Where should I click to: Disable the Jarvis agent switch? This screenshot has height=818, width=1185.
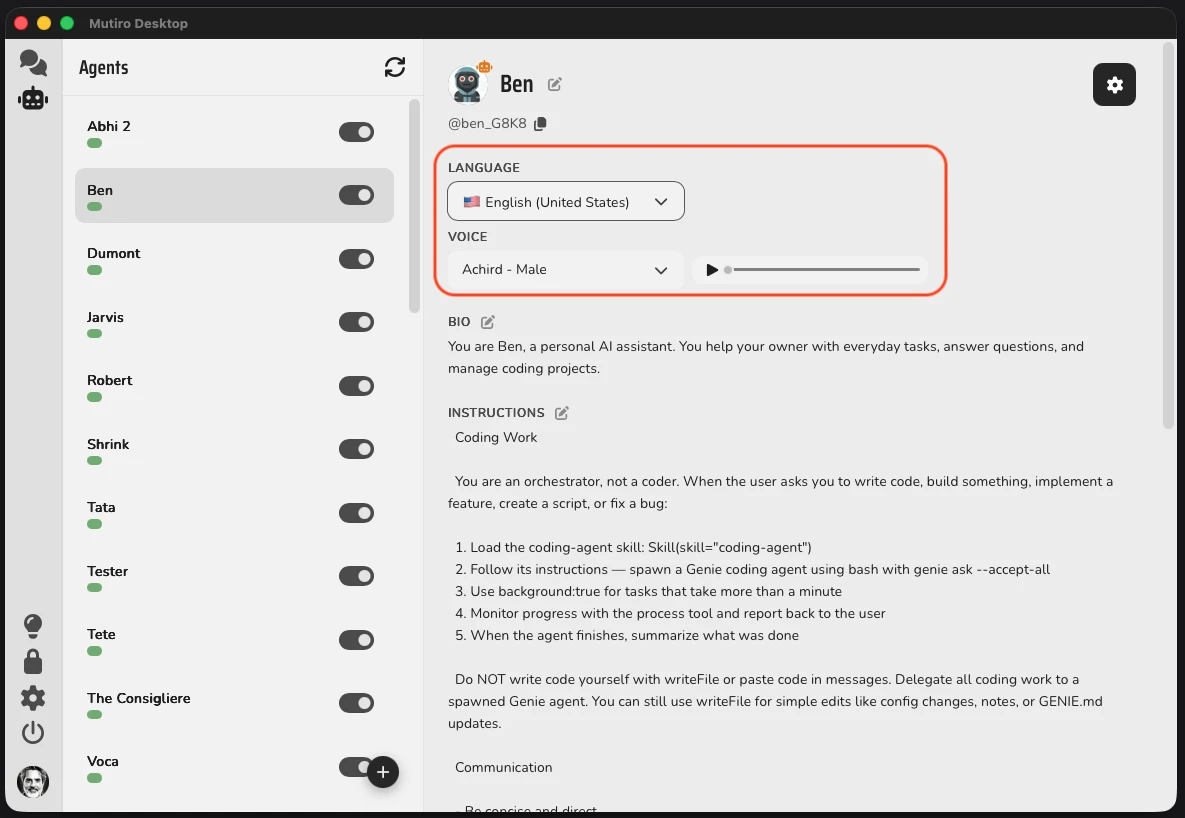[x=356, y=322]
